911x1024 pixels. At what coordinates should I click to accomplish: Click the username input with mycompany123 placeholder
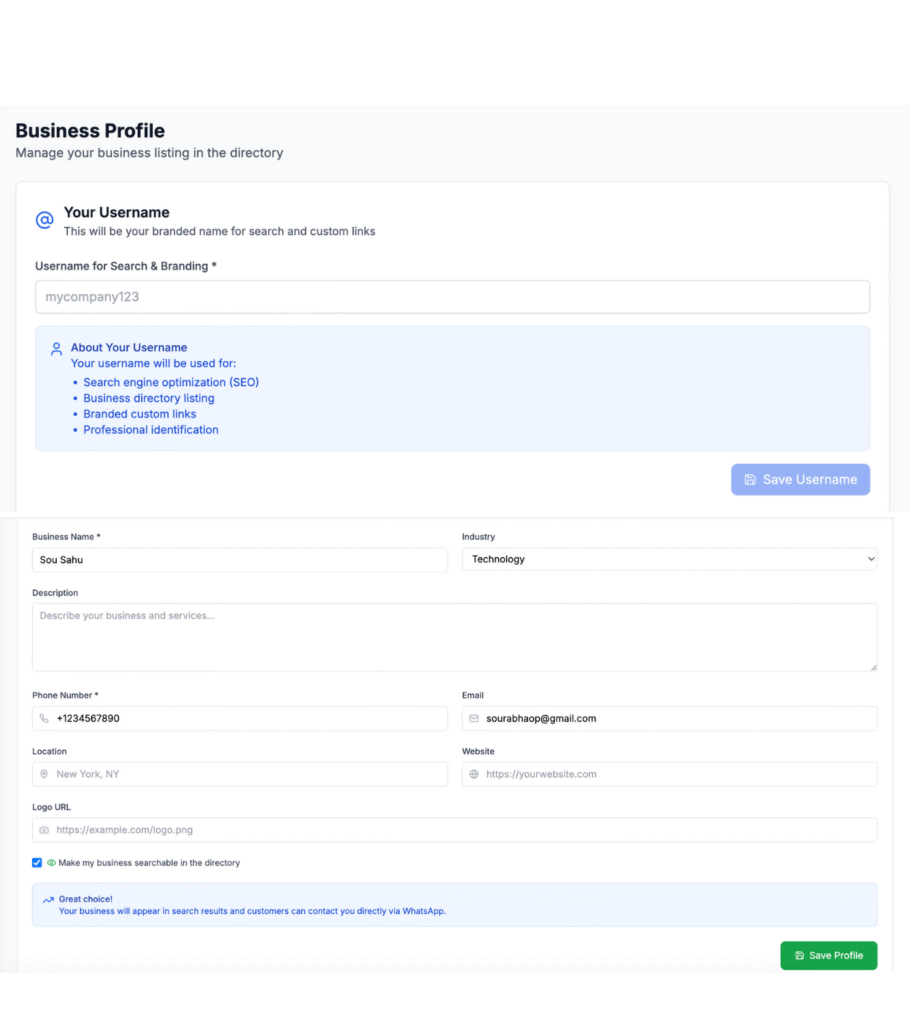click(x=452, y=297)
